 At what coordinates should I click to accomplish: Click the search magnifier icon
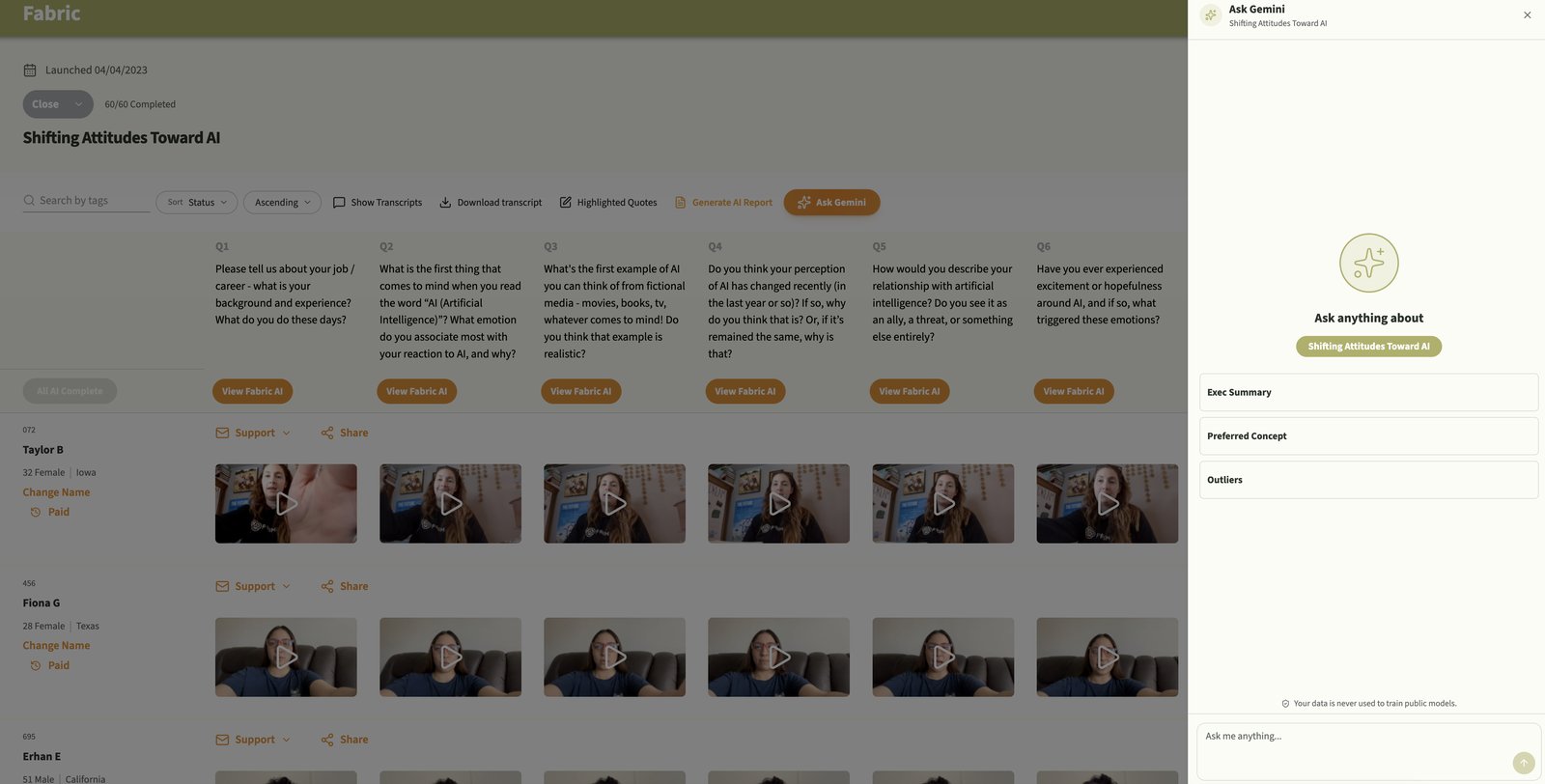point(29,201)
